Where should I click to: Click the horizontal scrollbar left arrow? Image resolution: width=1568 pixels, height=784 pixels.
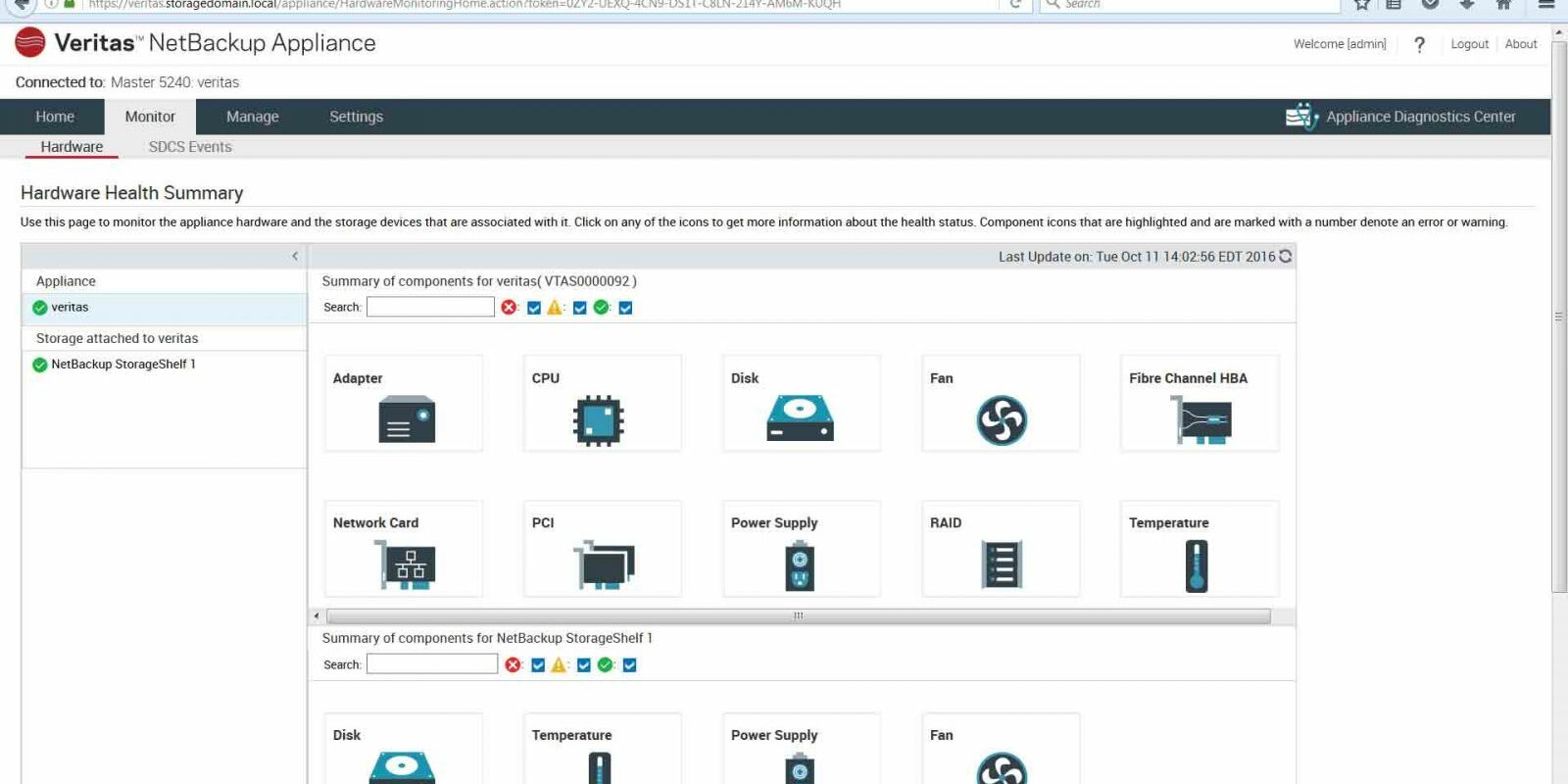(316, 616)
